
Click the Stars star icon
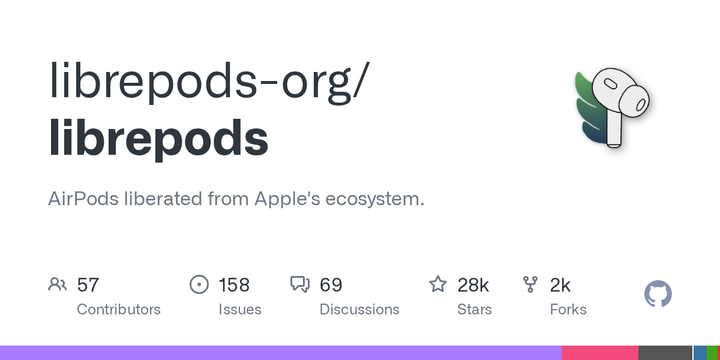click(x=438, y=284)
